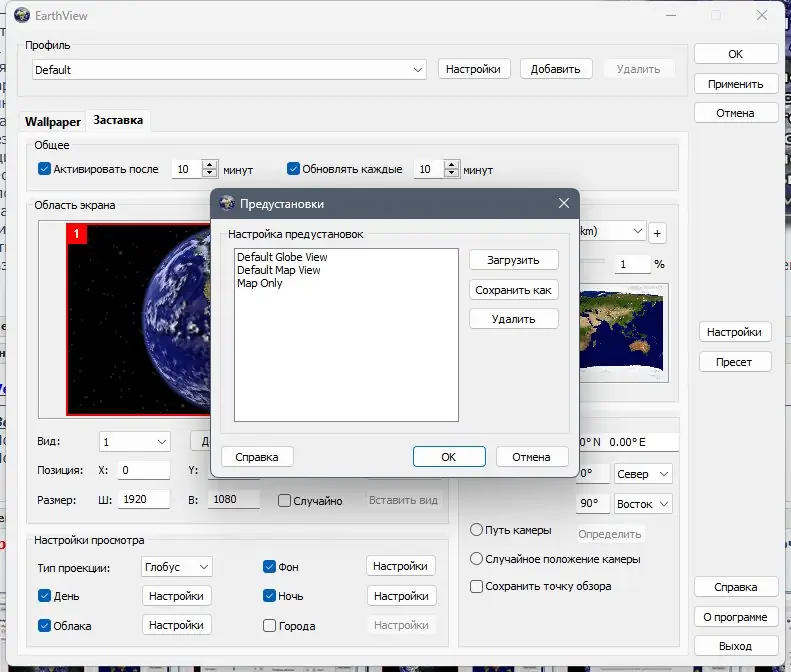Click Добавить profile button

coord(555,69)
